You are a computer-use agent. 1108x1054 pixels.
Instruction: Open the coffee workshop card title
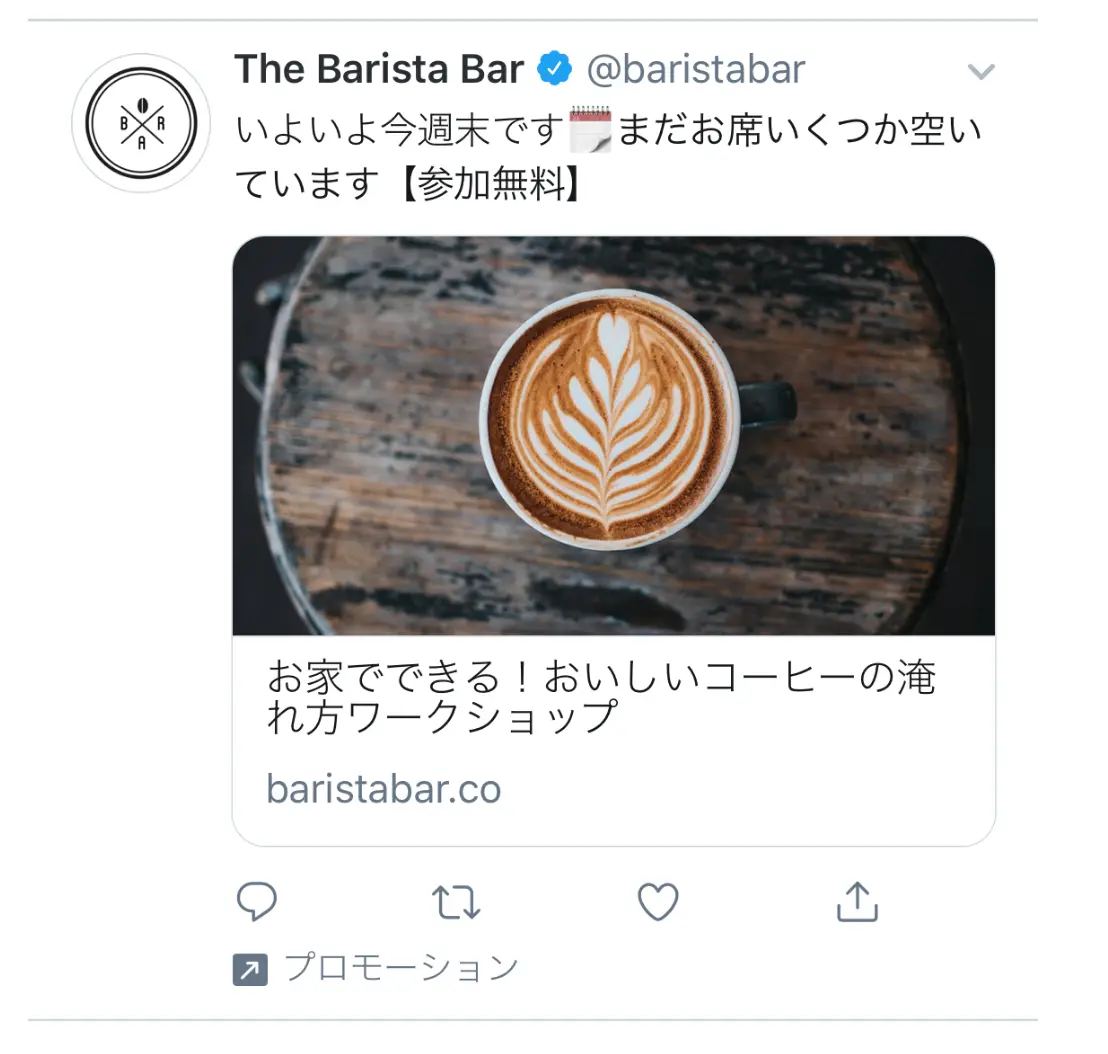pos(601,697)
